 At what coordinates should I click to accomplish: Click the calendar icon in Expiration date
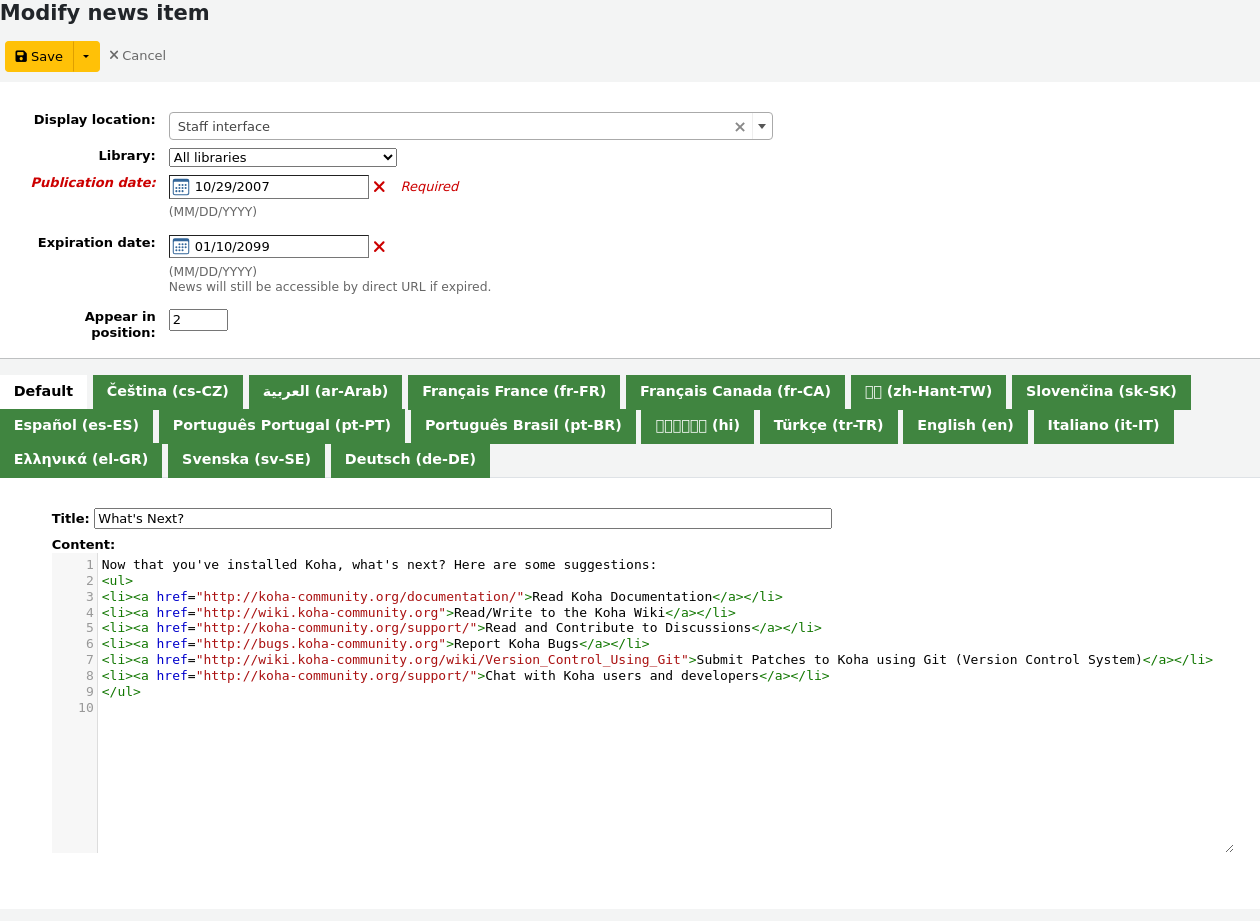coord(181,247)
